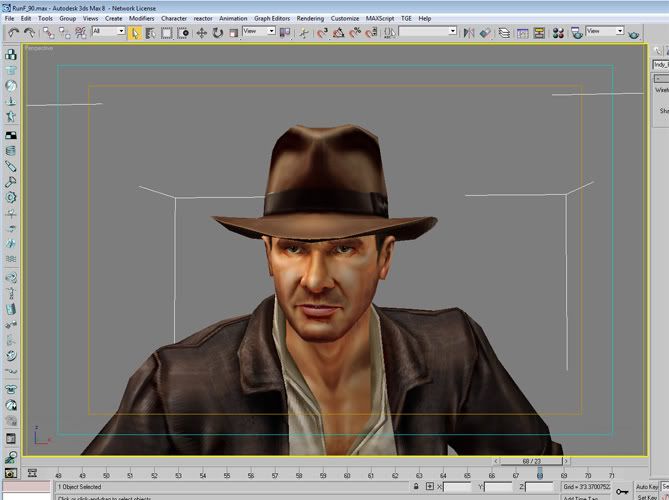Open the All selection filter dropdown
Screen dimensions: 669x500
coord(108,31)
